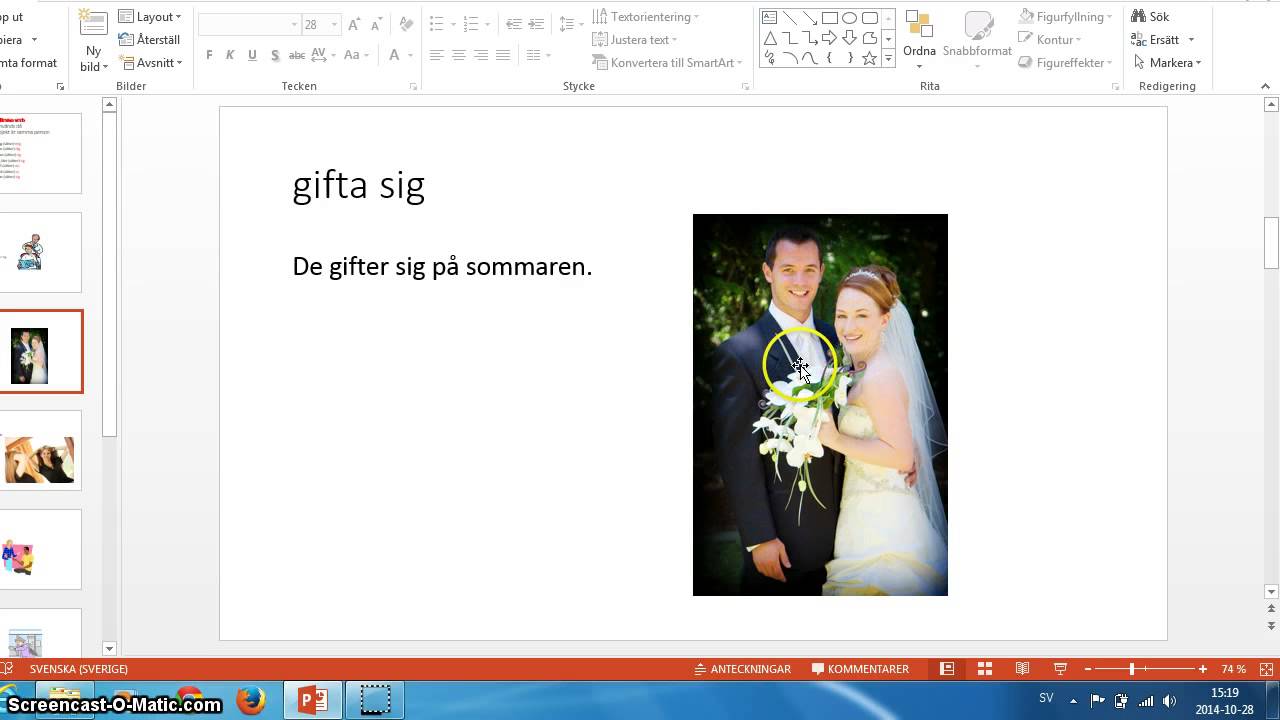Select the wedding couple slide thumbnail
The width and height of the screenshot is (1280, 720).
point(40,351)
